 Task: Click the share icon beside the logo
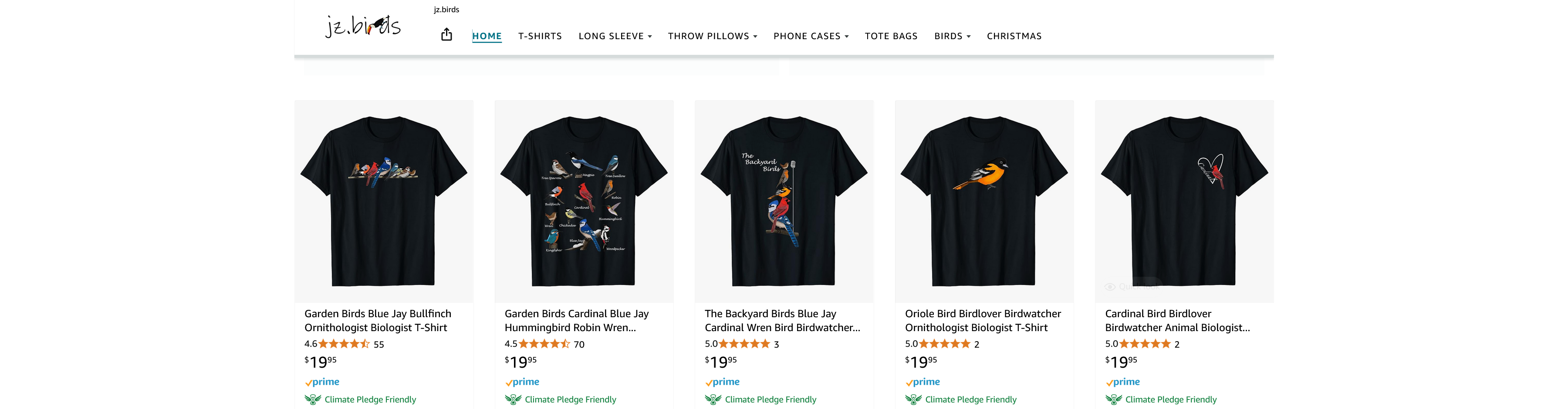point(446,35)
